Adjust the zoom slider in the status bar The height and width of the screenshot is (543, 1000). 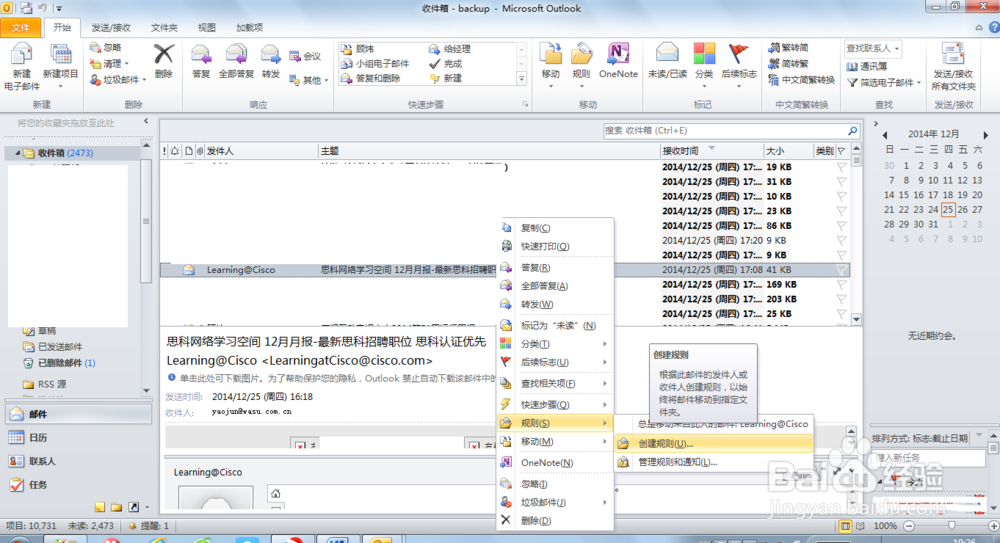tap(952, 526)
